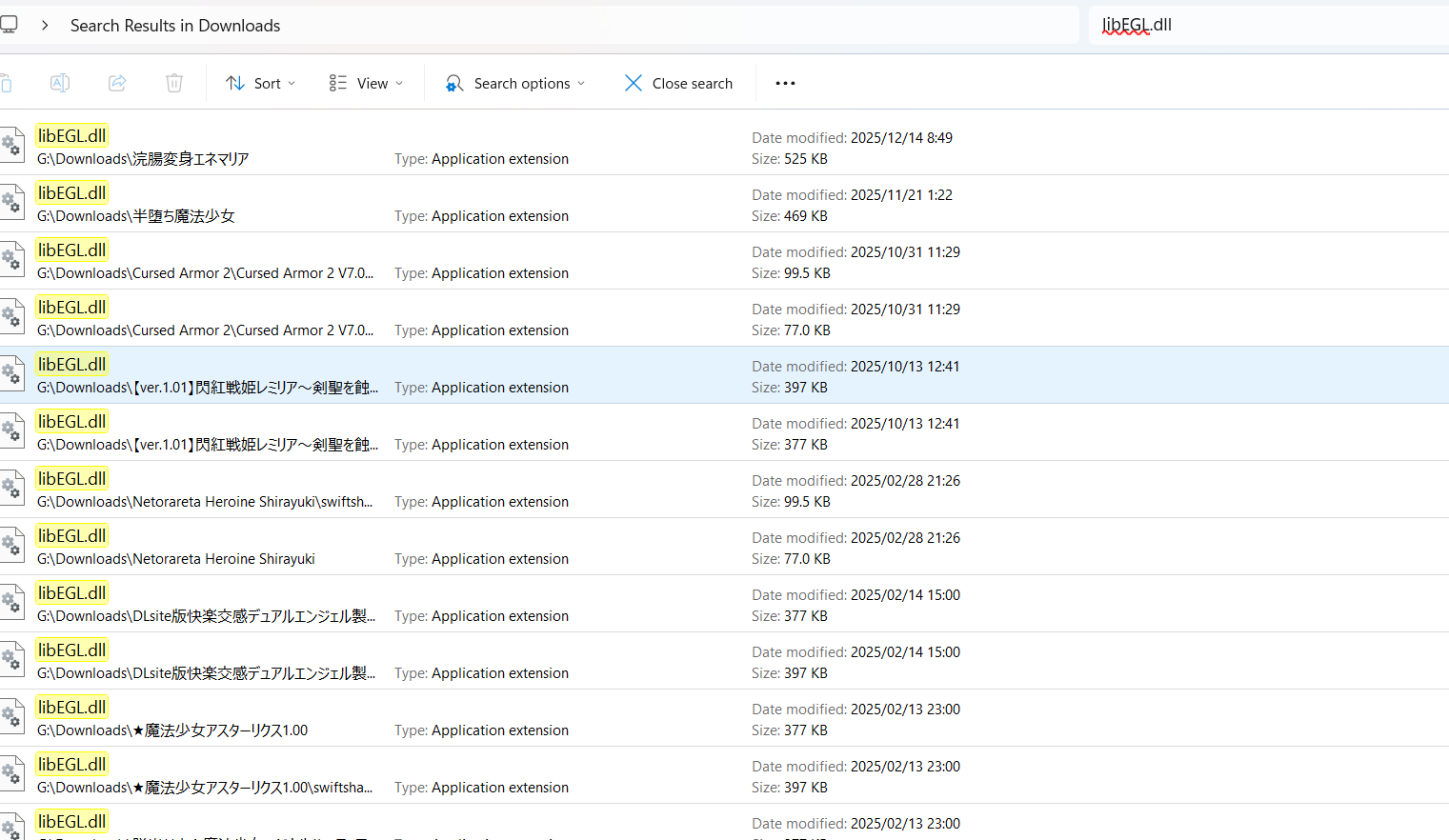Screen dimensions: 1449x840
Task: Click file icon of 525 KB libEGL.dll
Action: 11,145
